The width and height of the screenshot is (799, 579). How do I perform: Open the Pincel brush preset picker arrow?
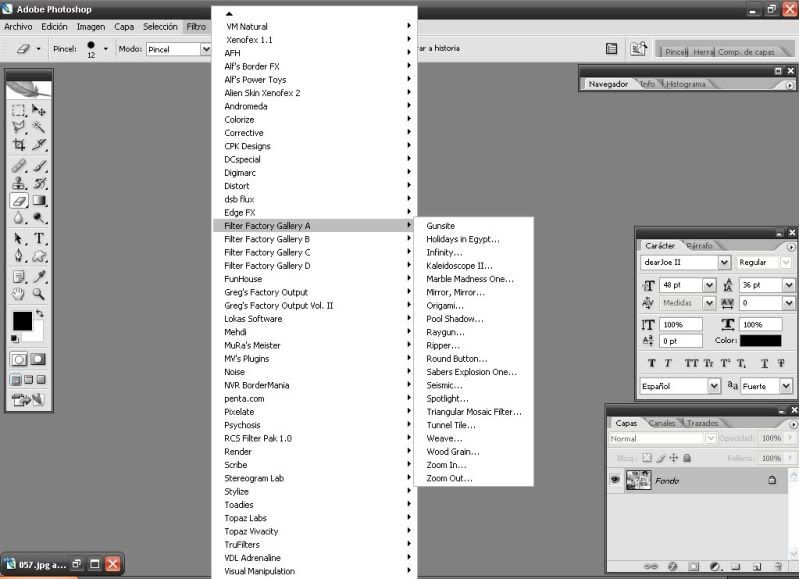coord(105,49)
